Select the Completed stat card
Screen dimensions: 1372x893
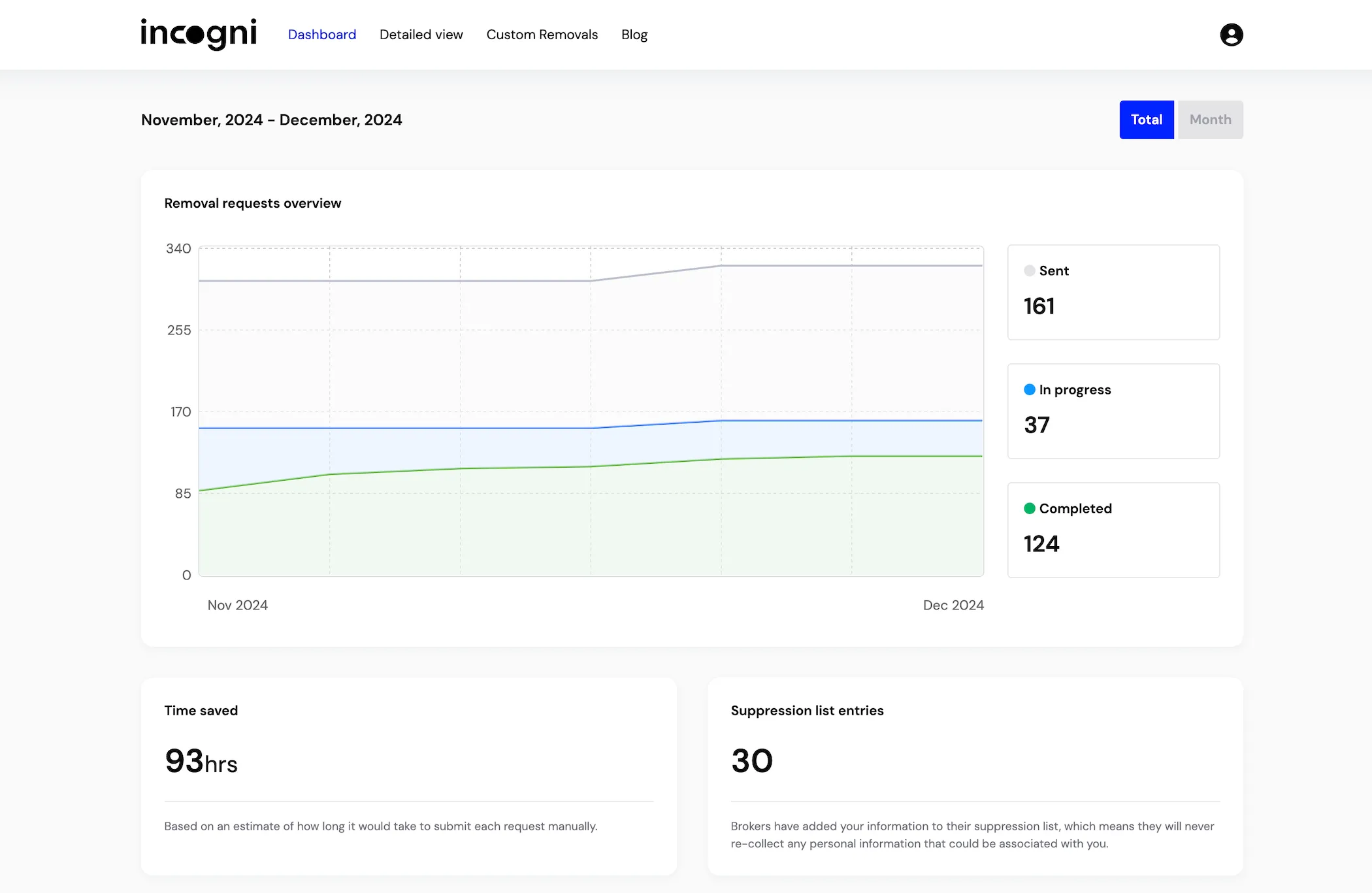[x=1113, y=530]
